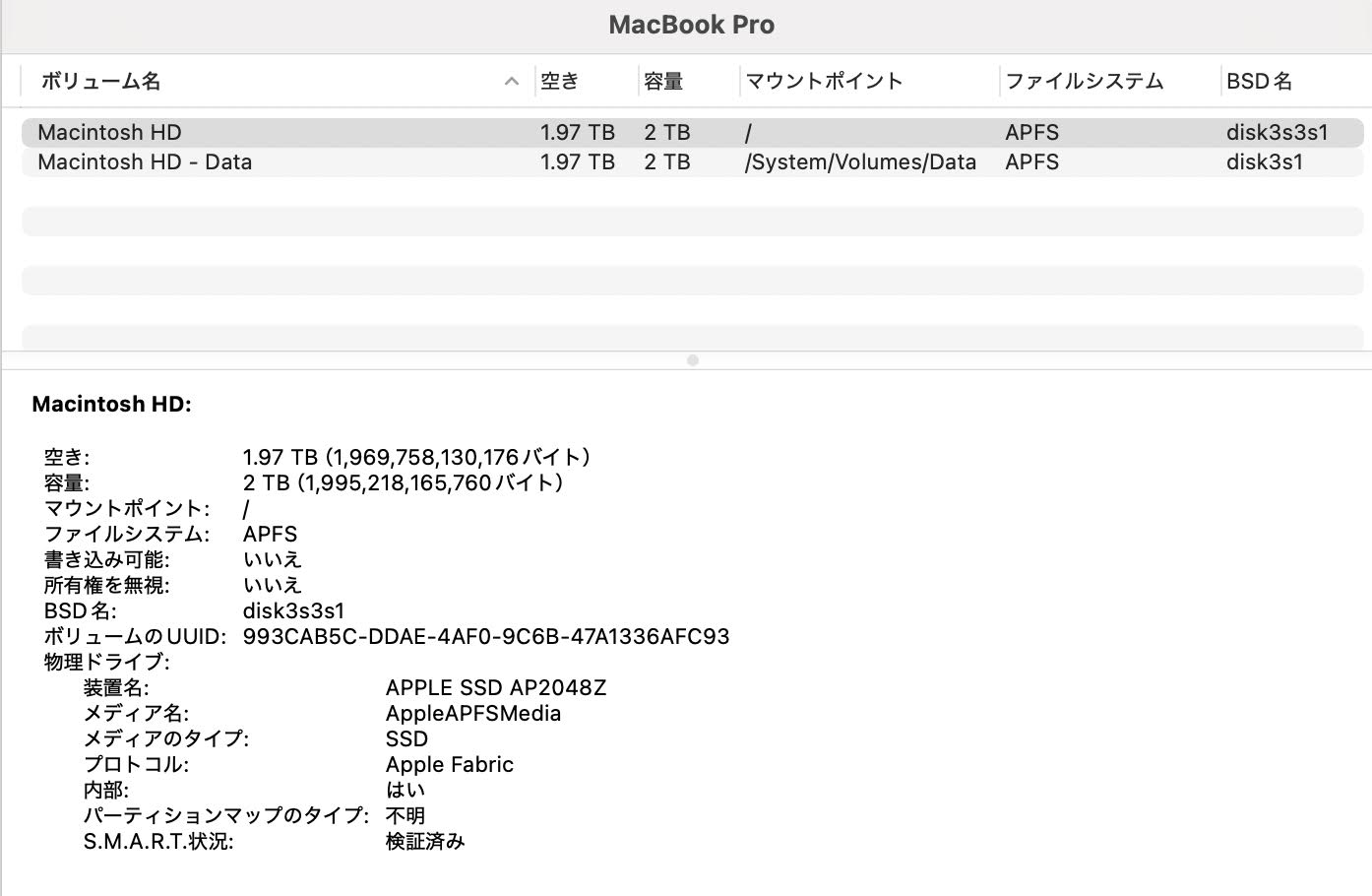
Task: Sort the list by 容量 column header
Action: coord(663,82)
